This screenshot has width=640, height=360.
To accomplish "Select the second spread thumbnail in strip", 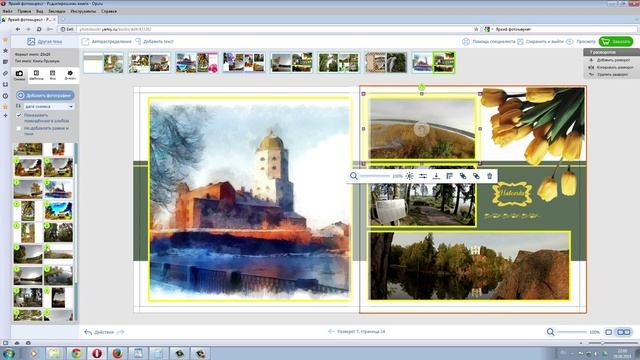I will [149, 63].
